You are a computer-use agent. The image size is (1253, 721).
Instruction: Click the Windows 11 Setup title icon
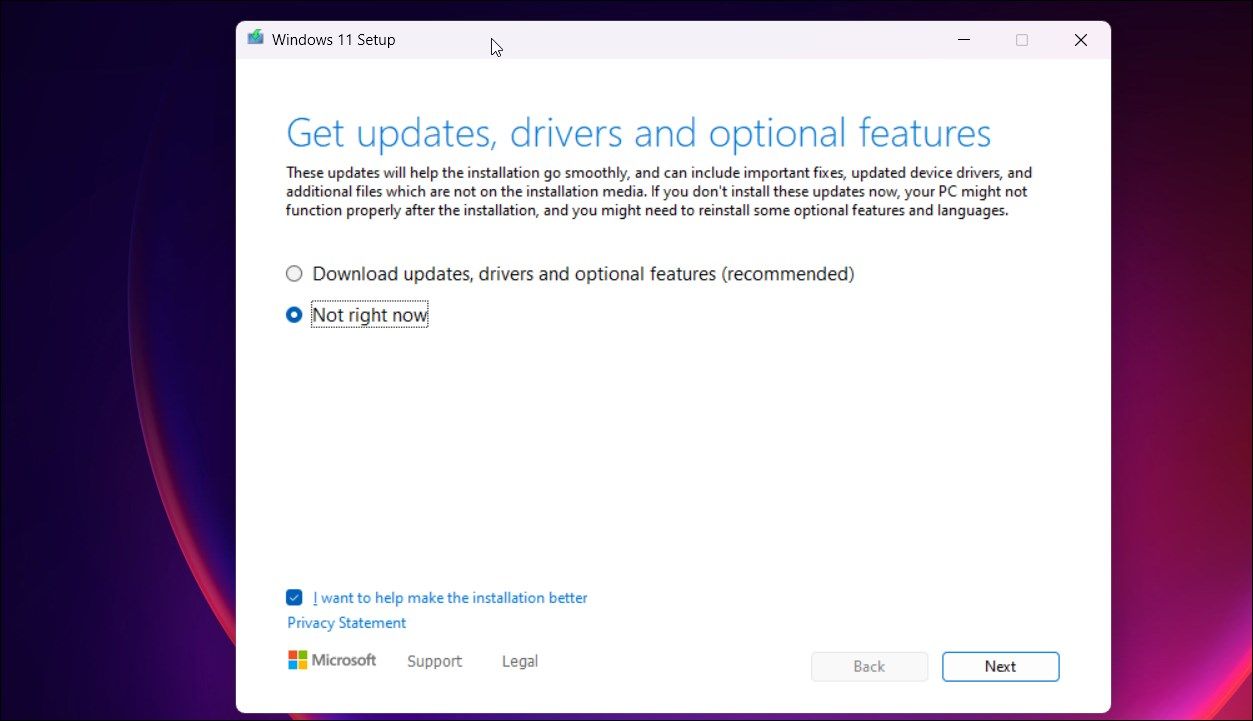(x=256, y=39)
